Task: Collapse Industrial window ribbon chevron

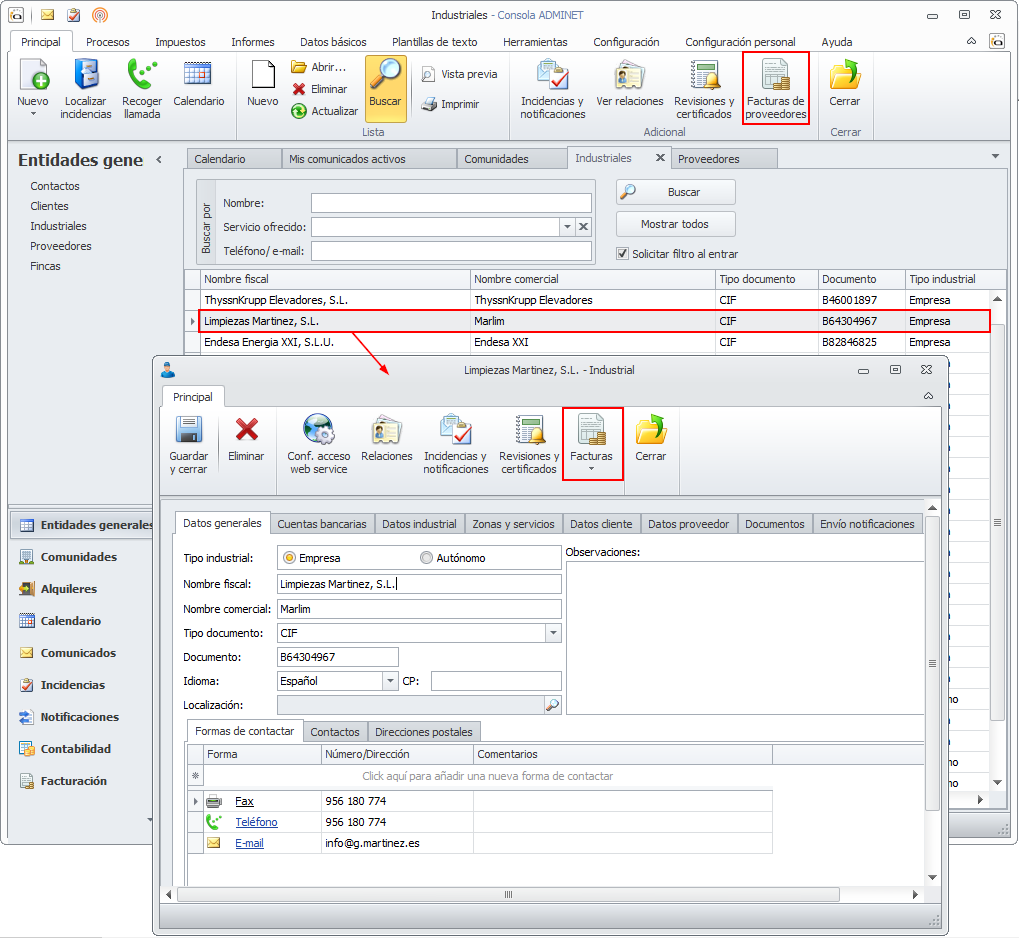Action: 928,396
